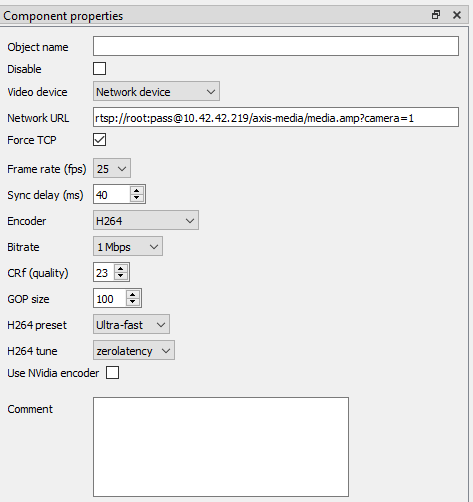Enable the Disable checkbox

100,69
